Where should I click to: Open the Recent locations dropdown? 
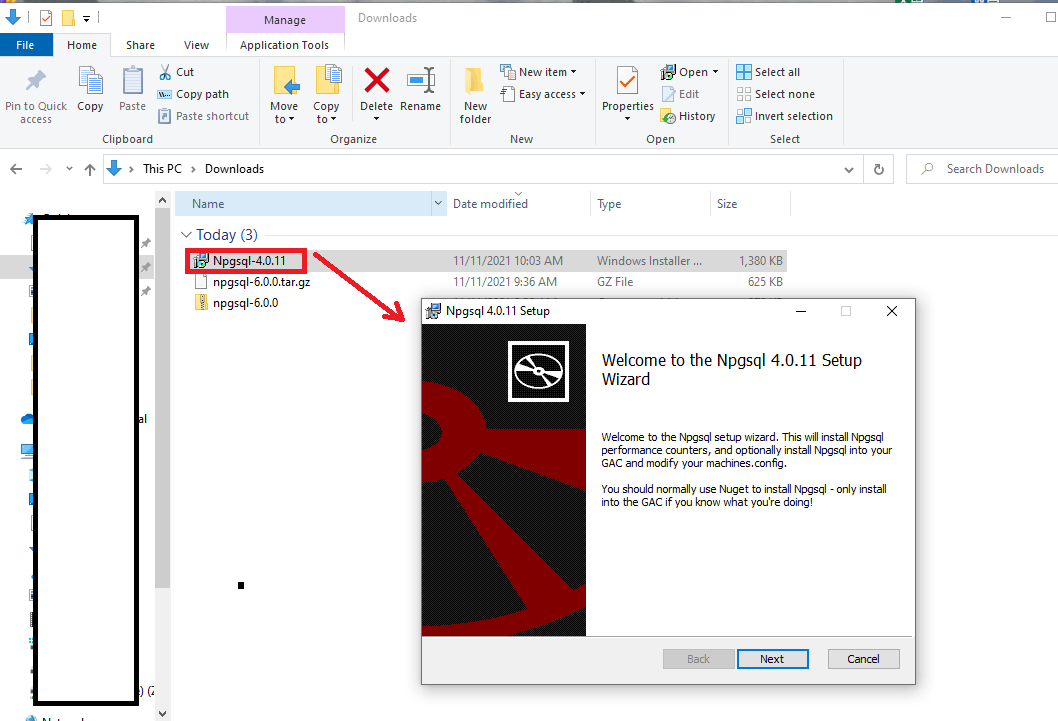(69, 169)
